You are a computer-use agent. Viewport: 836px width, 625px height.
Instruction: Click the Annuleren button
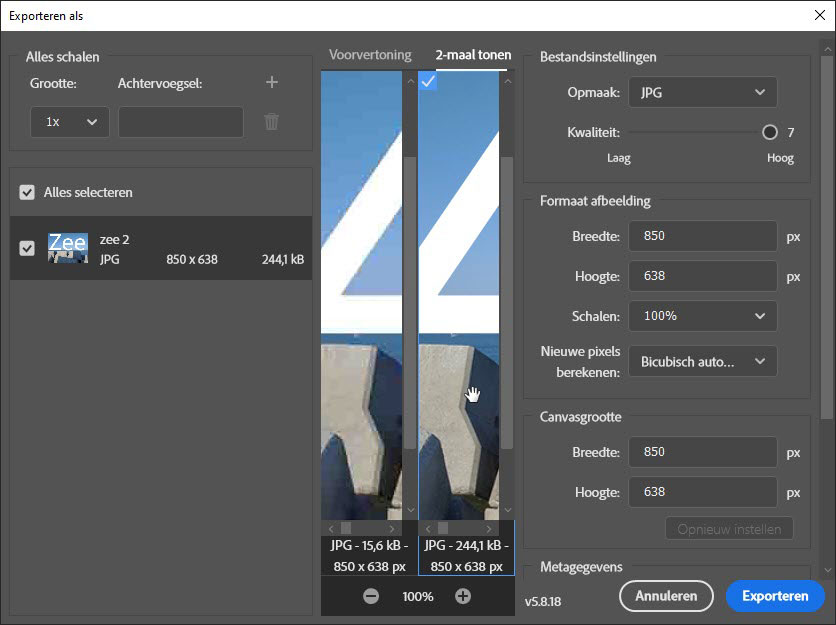[x=666, y=596]
